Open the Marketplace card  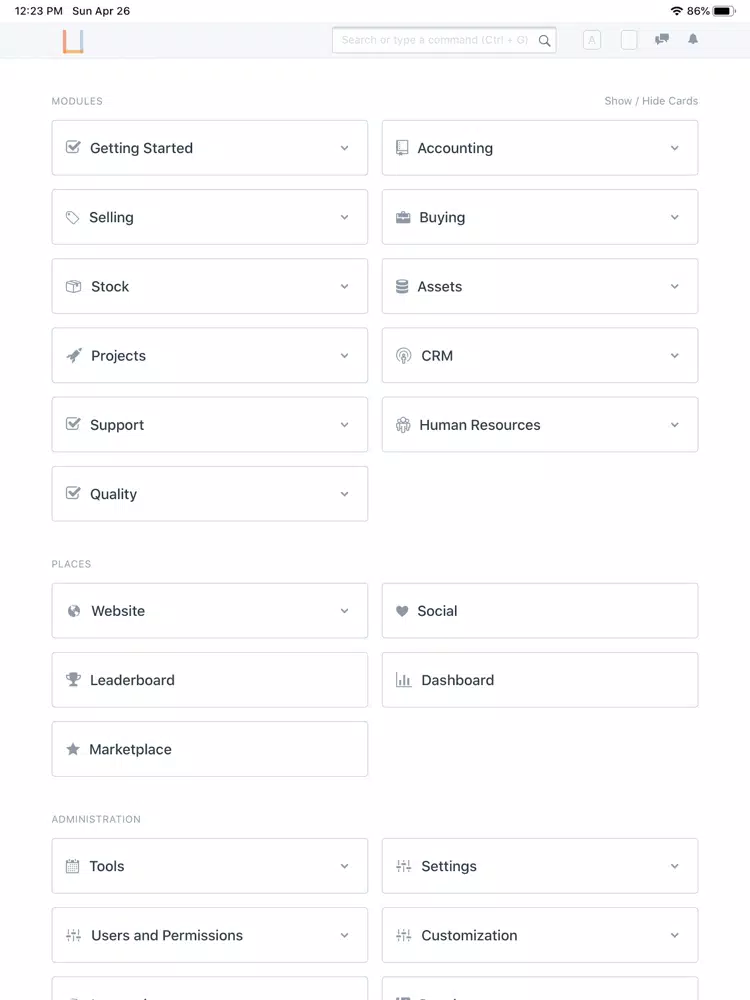click(210, 749)
